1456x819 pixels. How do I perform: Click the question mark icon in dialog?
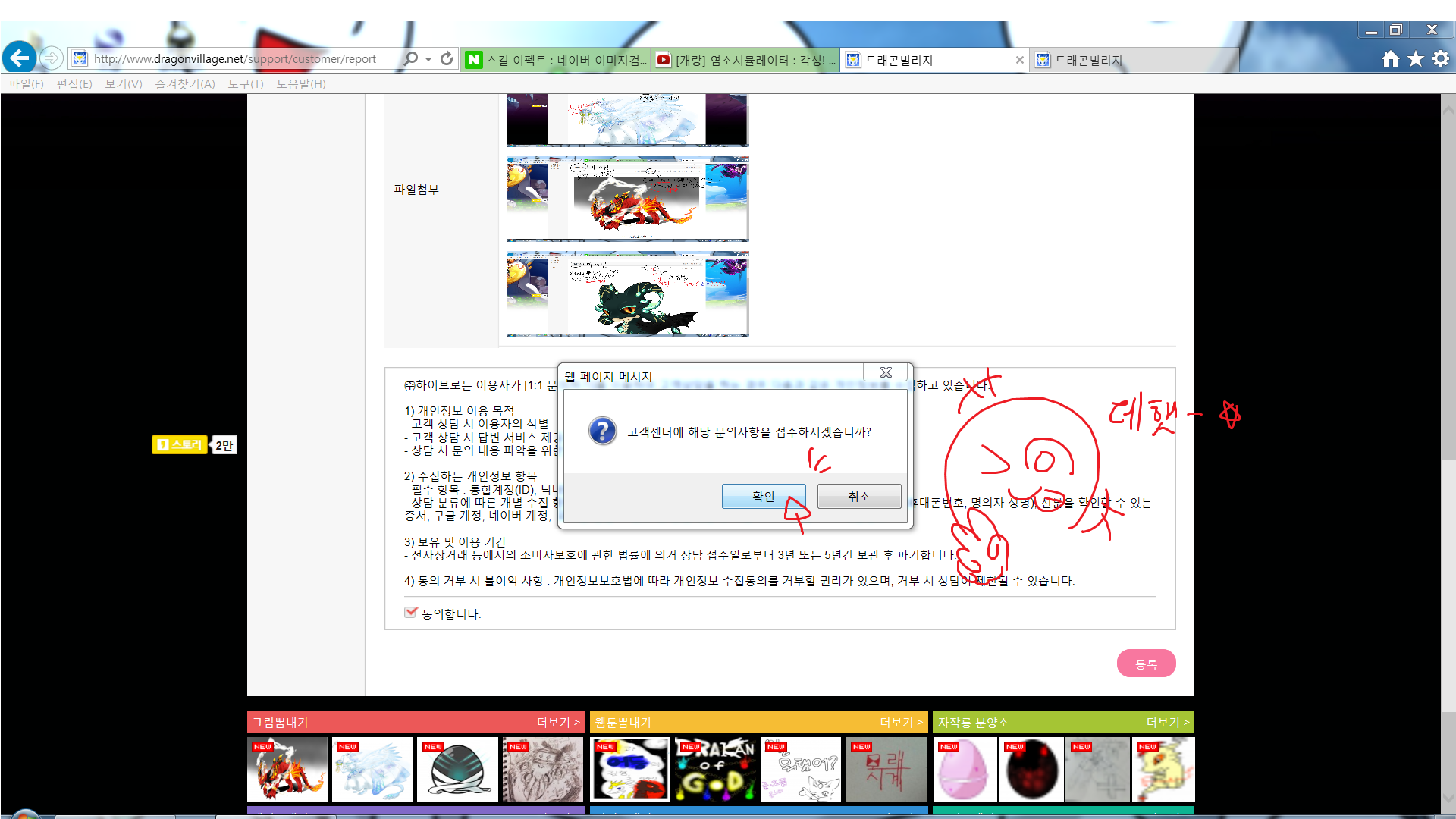point(602,431)
